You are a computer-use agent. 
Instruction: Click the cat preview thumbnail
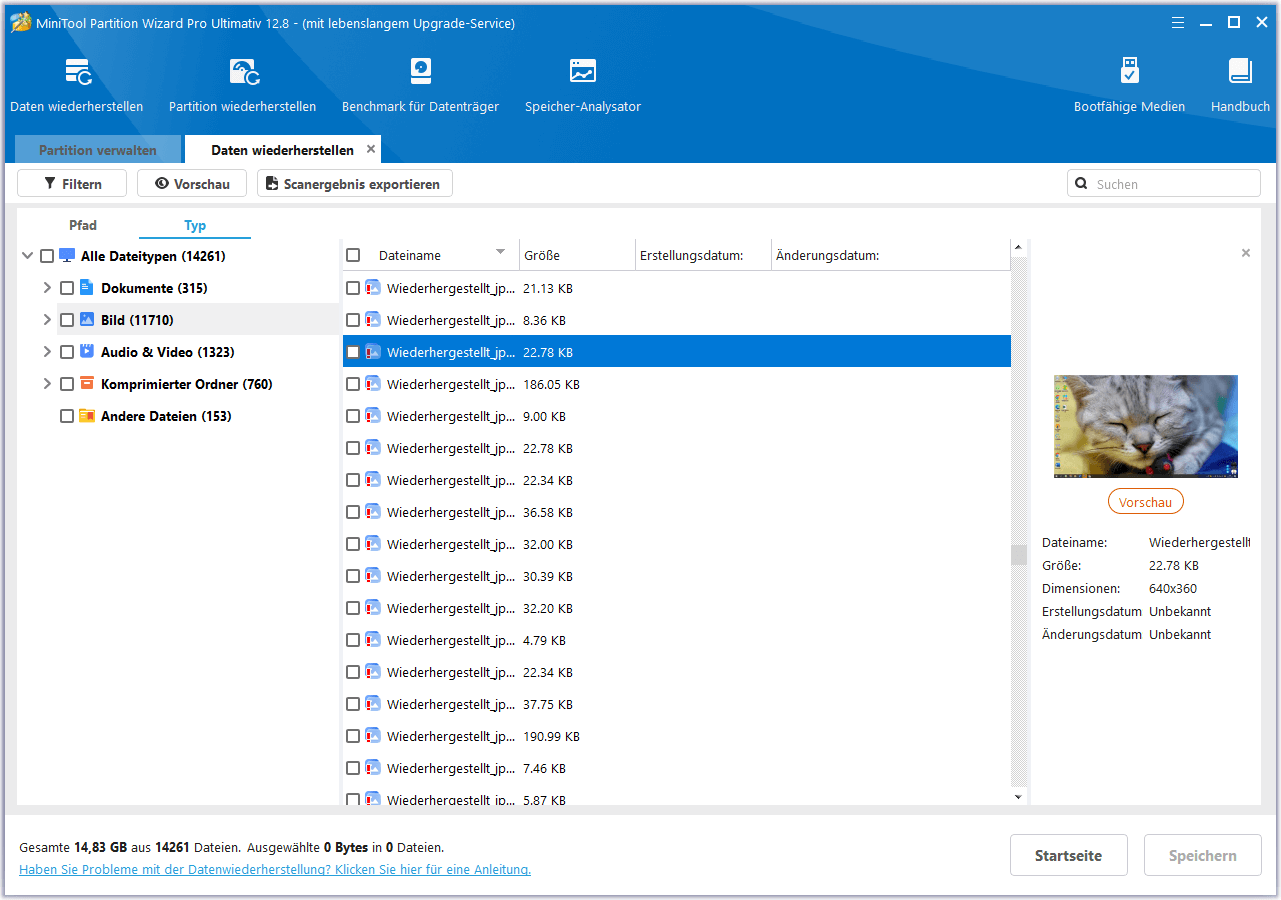(x=1146, y=427)
